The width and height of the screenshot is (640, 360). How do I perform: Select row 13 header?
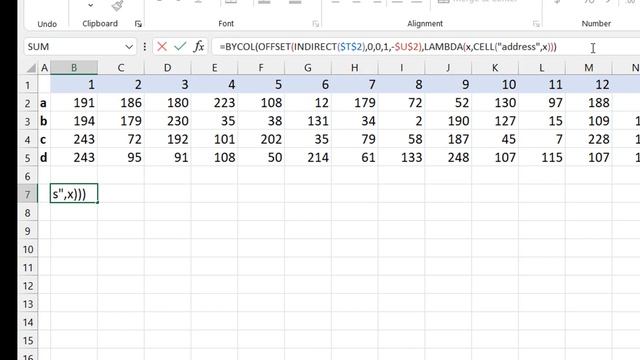pos(28,304)
